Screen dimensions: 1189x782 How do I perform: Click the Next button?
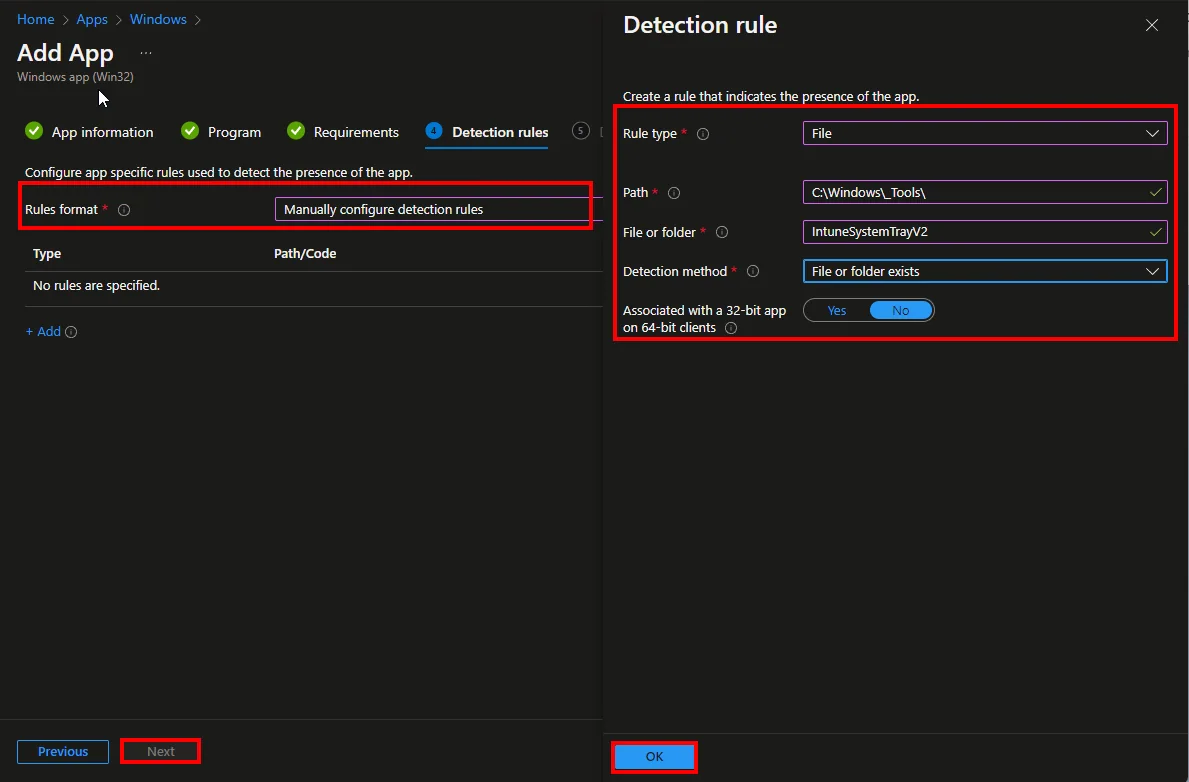[161, 752]
